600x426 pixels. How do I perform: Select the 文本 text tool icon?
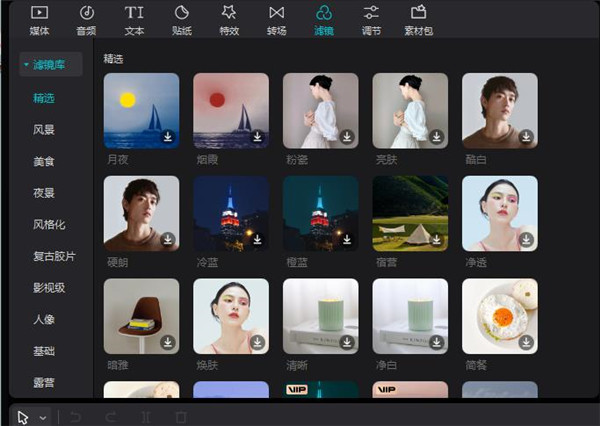click(x=134, y=13)
